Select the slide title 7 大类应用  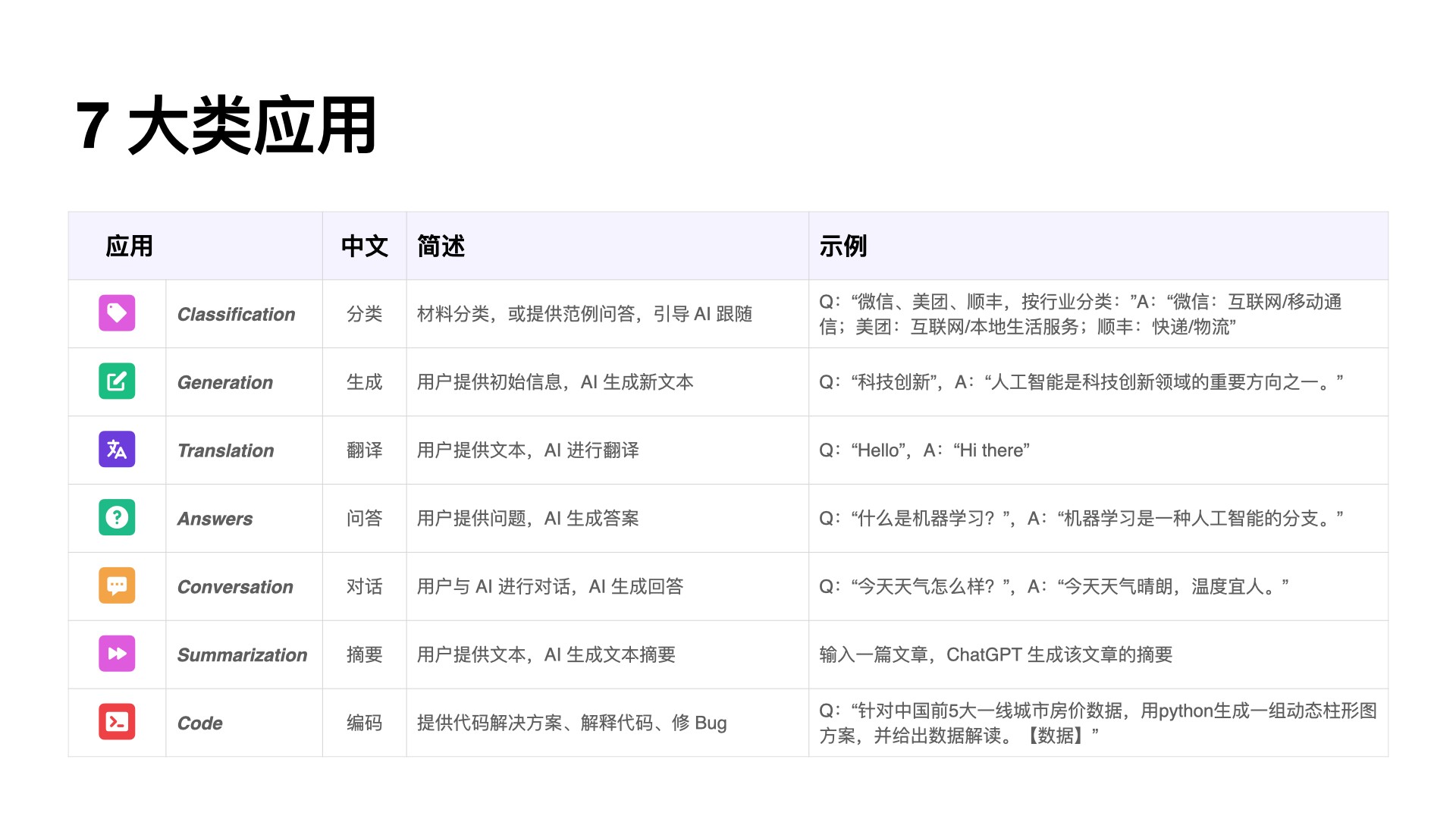[x=225, y=121]
